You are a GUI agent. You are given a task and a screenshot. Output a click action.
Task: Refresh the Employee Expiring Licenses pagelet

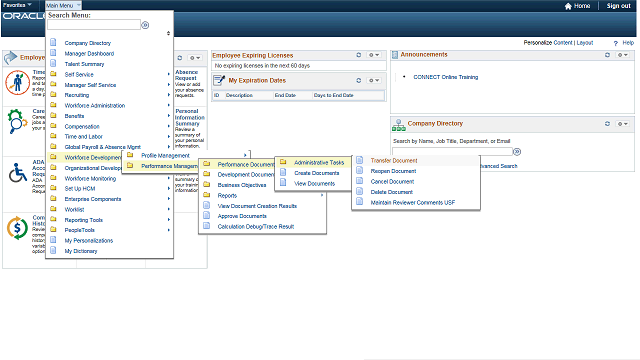pos(359,55)
